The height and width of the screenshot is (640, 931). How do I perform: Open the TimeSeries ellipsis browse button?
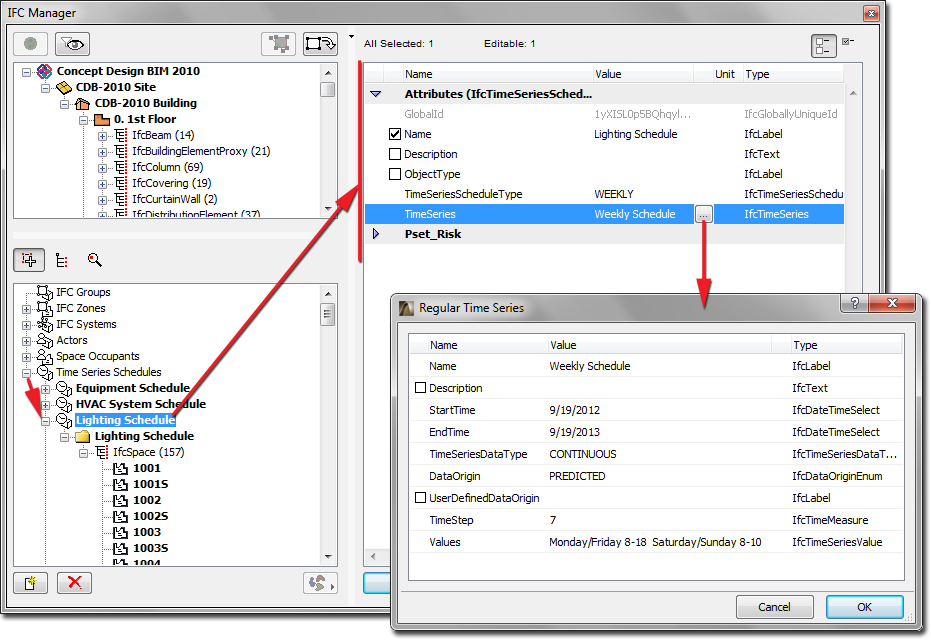[x=704, y=214]
